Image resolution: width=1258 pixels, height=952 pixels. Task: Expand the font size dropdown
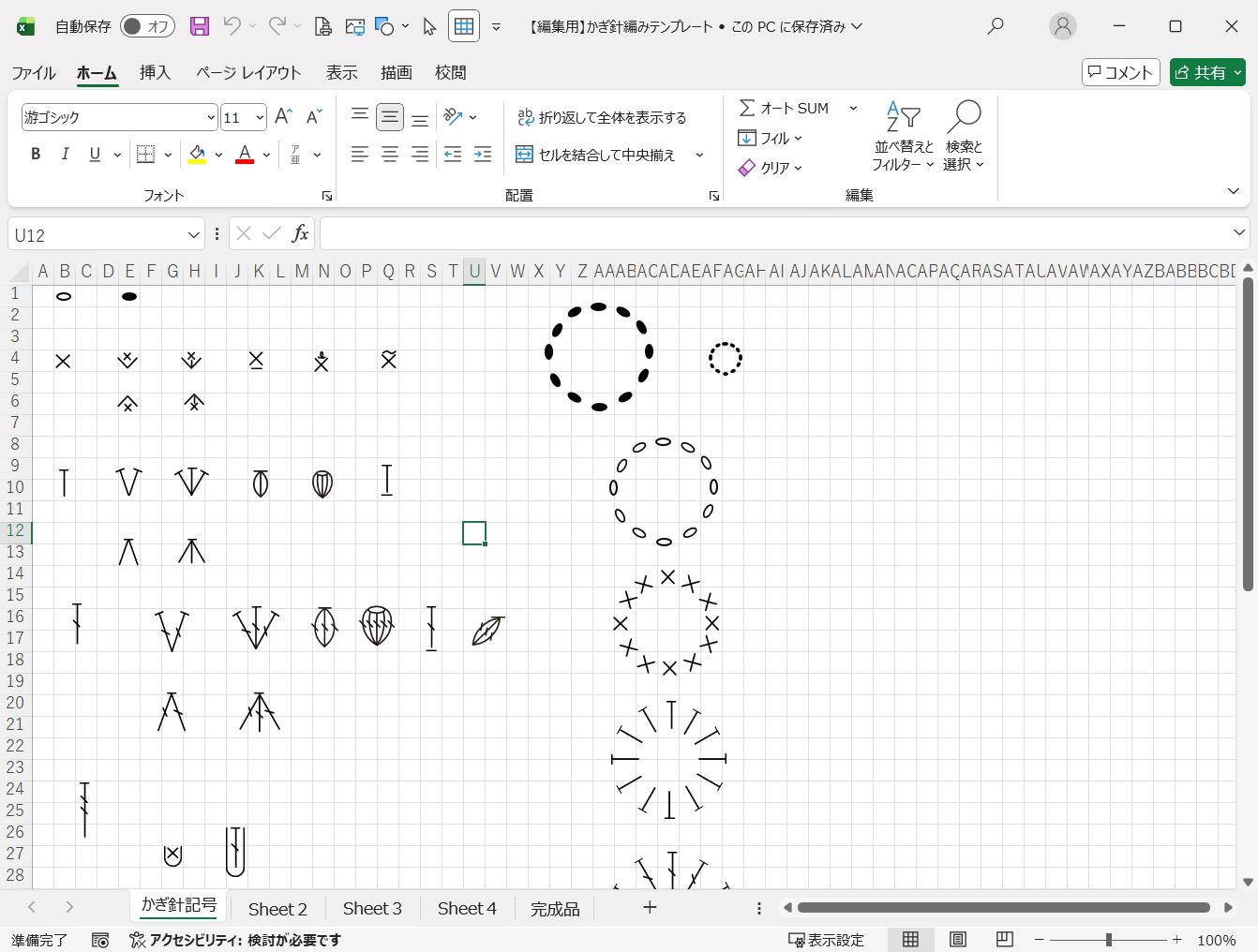coord(260,118)
